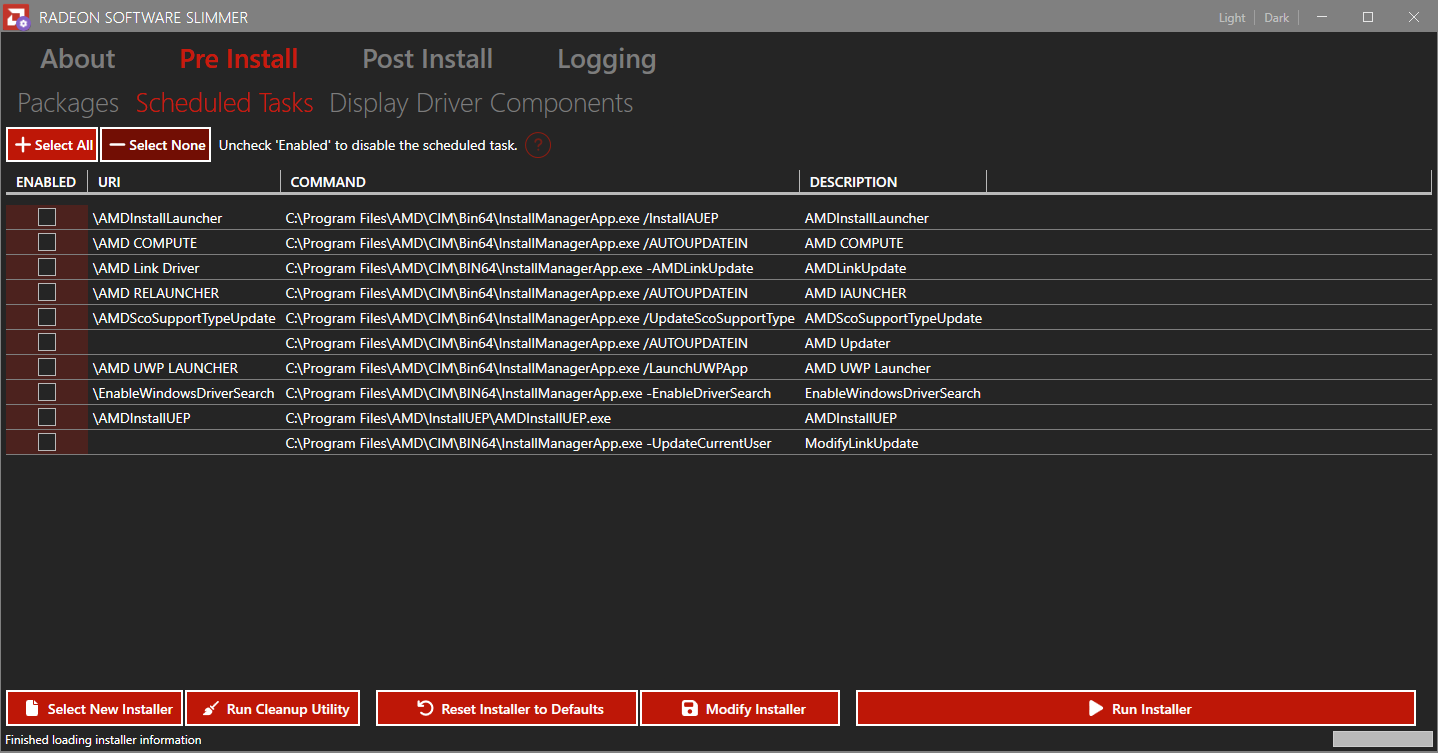1438x753 pixels.
Task: Click the progress bar in the status bar
Action: coord(1382,739)
